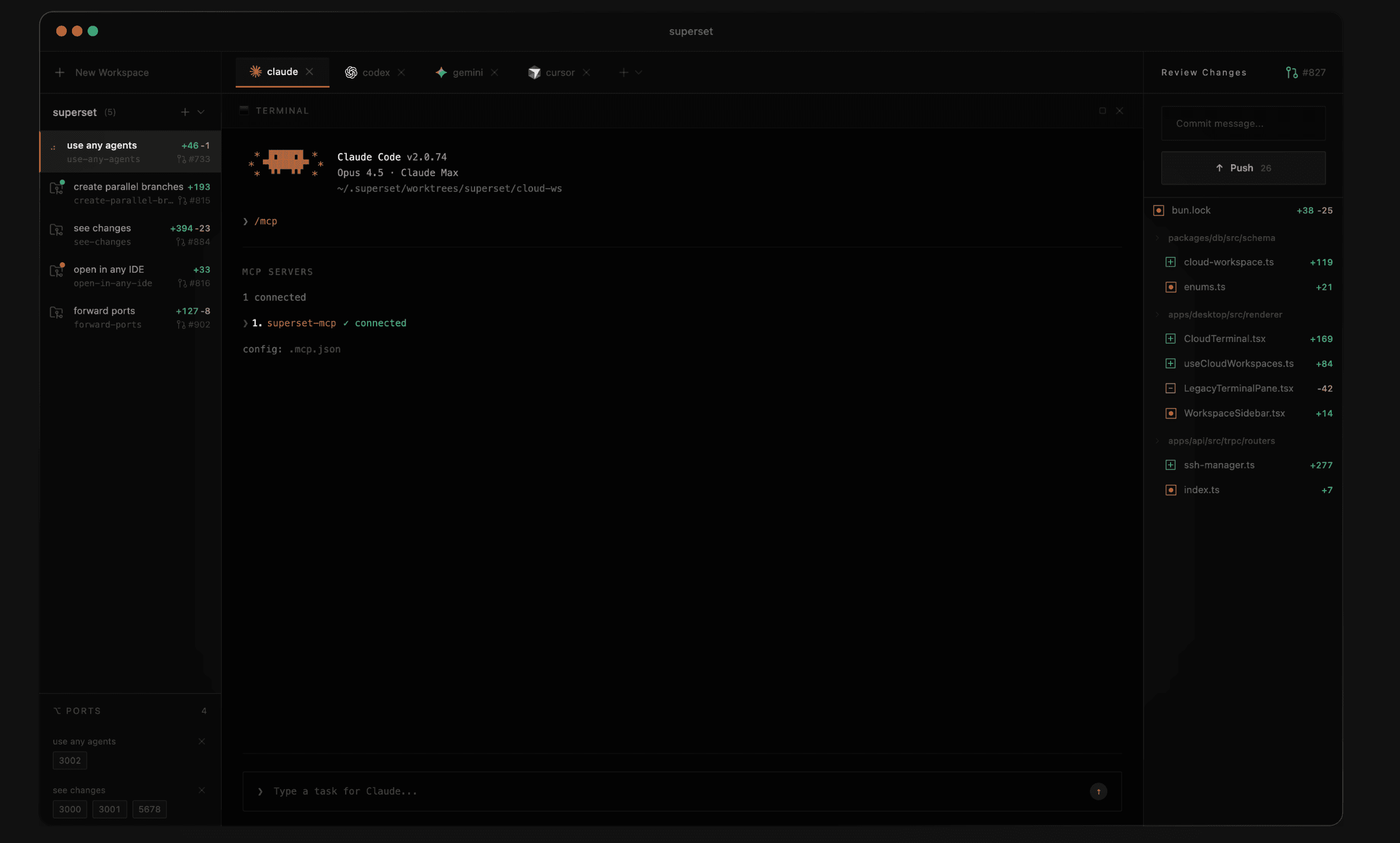Open ssh-manager.ts changes

tap(1248, 465)
